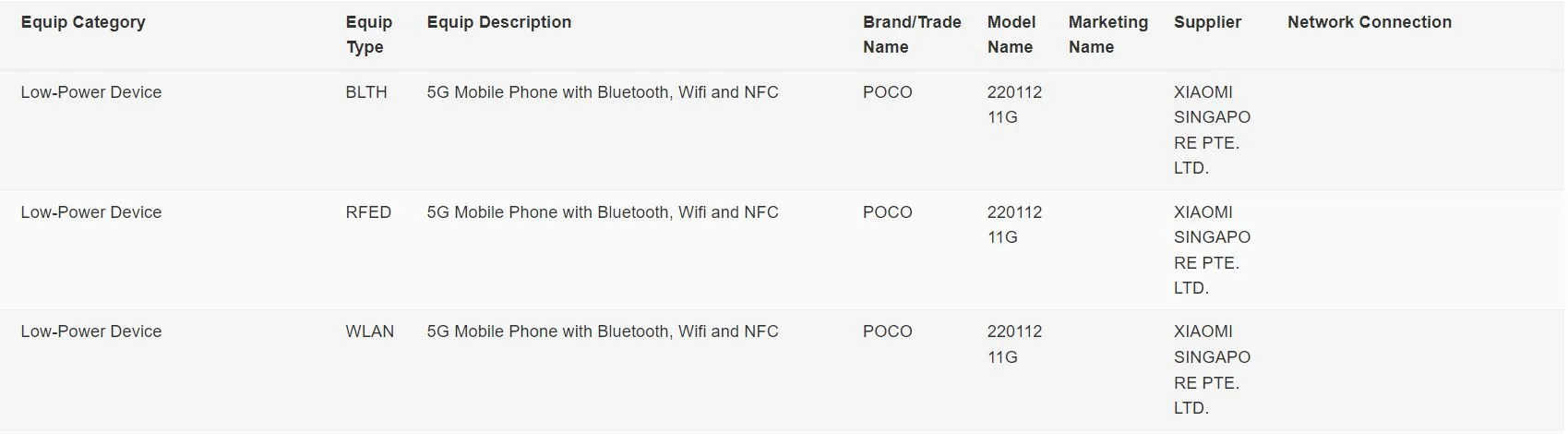The height and width of the screenshot is (434, 1568).
Task: Select the WLAN equip type cell
Action: tap(369, 332)
